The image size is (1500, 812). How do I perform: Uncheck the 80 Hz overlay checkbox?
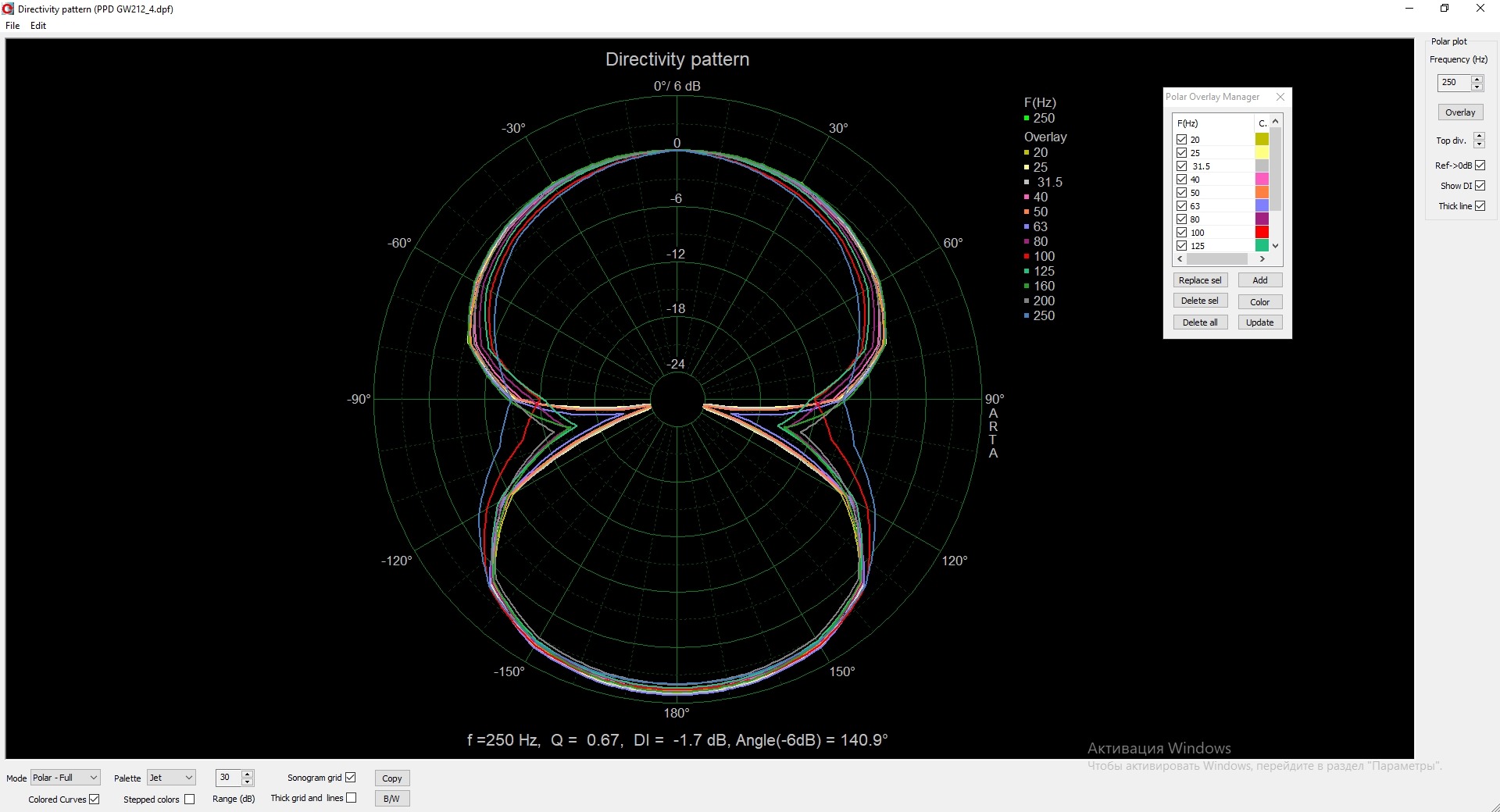click(1181, 219)
